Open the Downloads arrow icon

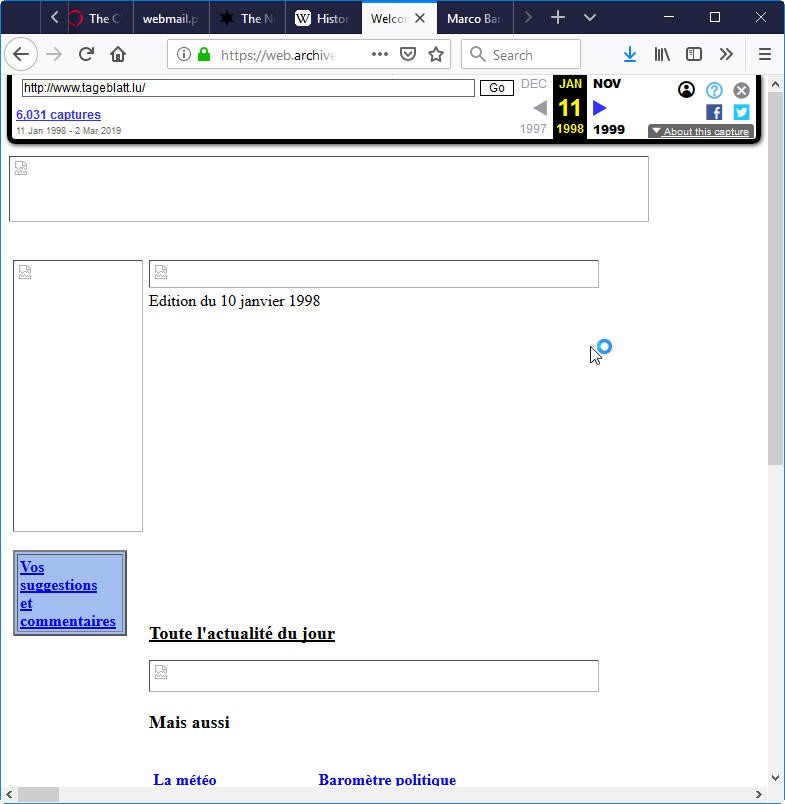[630, 55]
